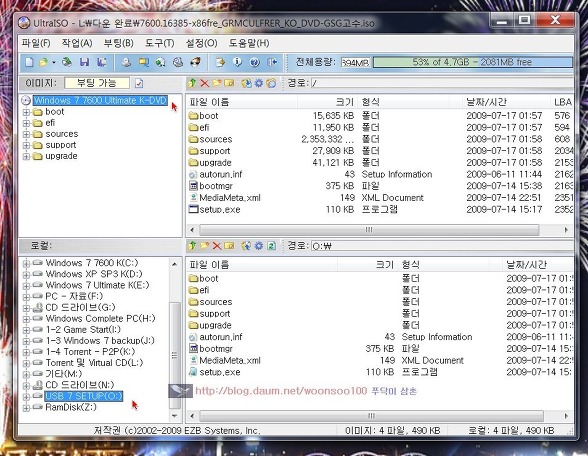Open image info with the 'i' icon
Image resolution: width=588 pixels, height=456 pixels.
point(237,62)
